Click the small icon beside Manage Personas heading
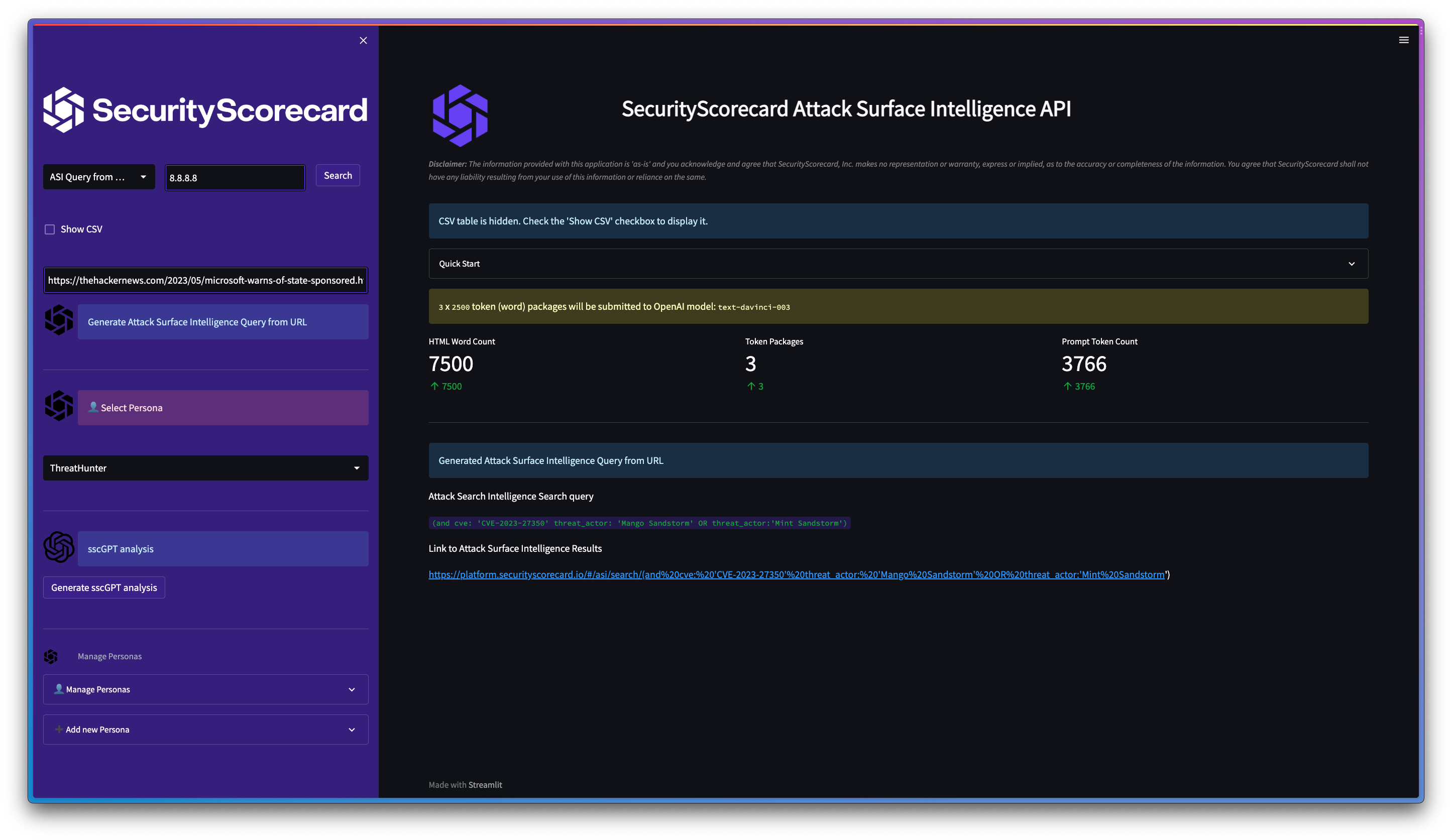Image resolution: width=1452 pixels, height=840 pixels. (x=51, y=656)
